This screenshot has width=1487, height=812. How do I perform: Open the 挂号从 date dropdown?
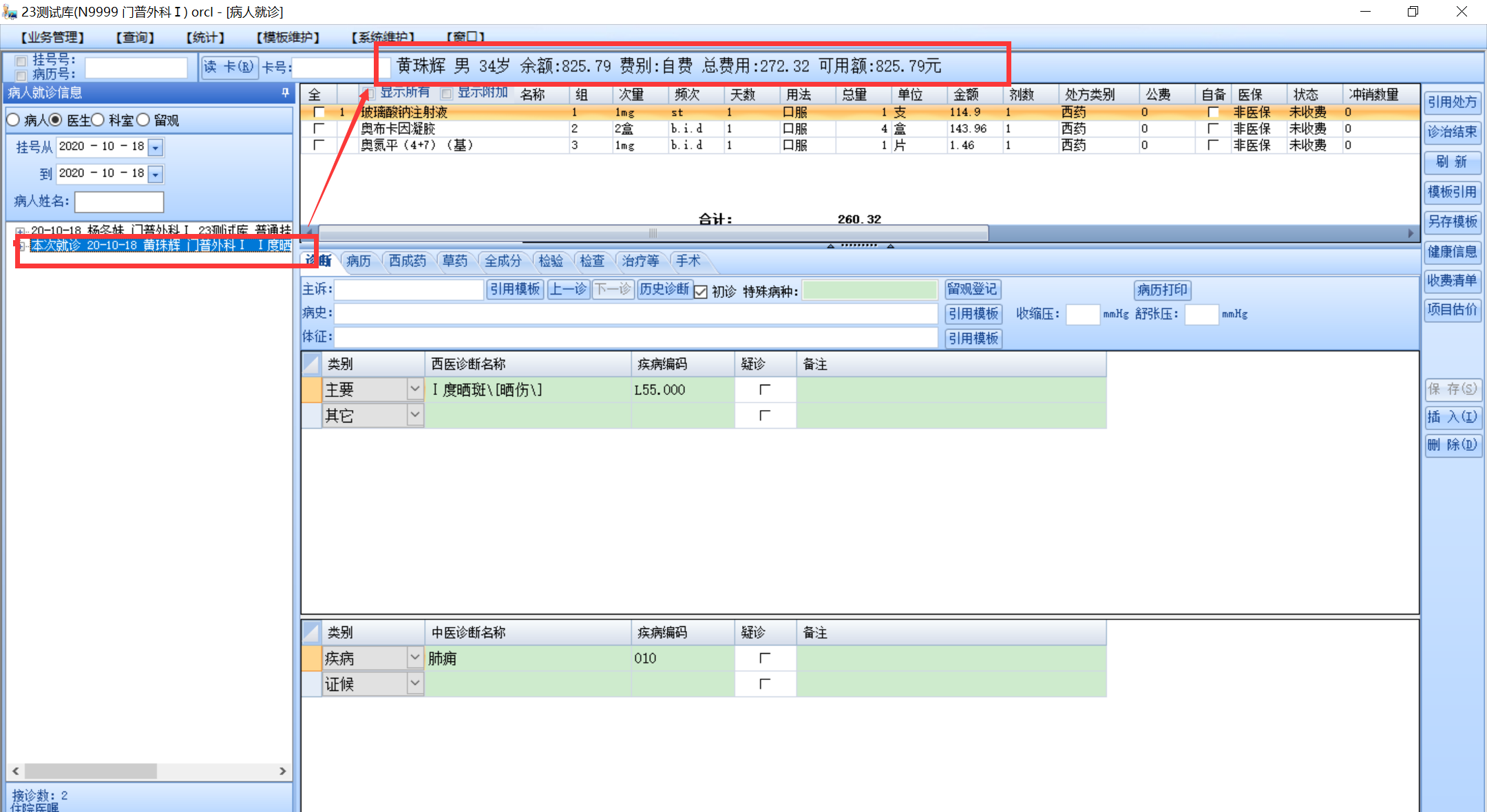coord(156,147)
